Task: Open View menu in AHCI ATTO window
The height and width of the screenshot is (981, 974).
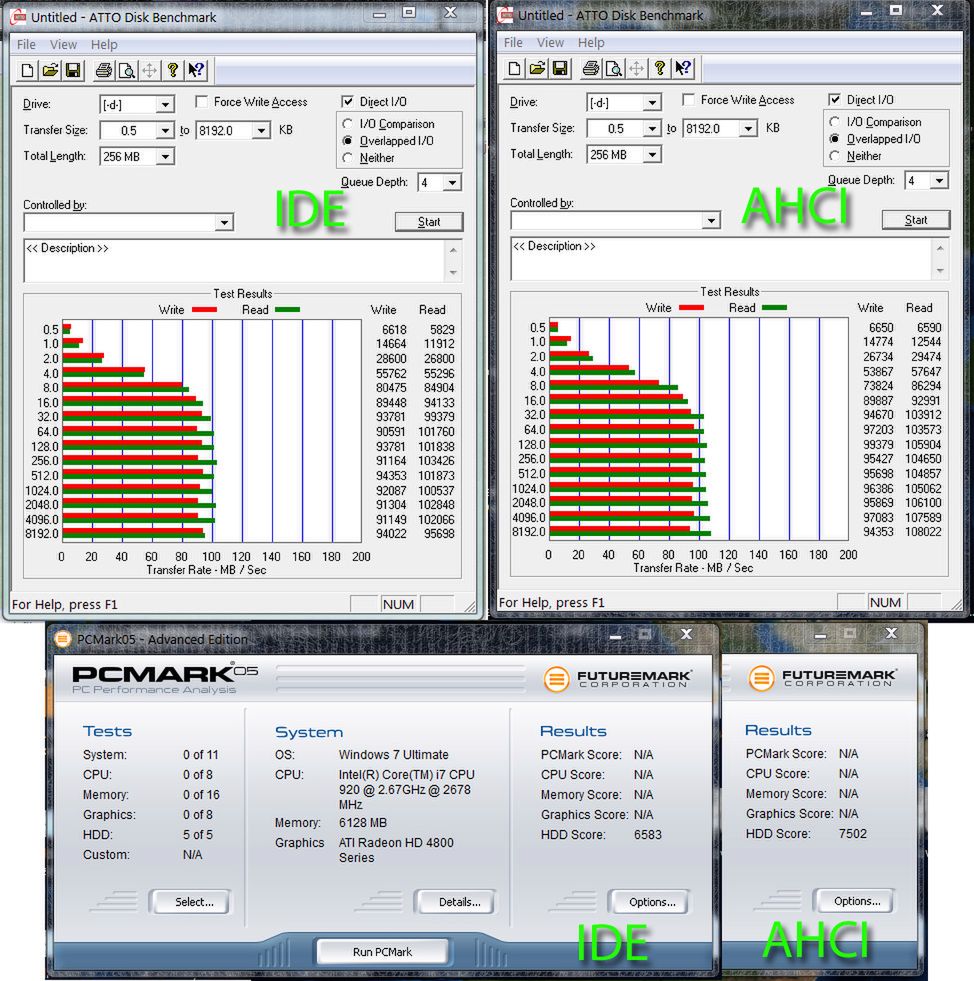Action: tap(550, 43)
